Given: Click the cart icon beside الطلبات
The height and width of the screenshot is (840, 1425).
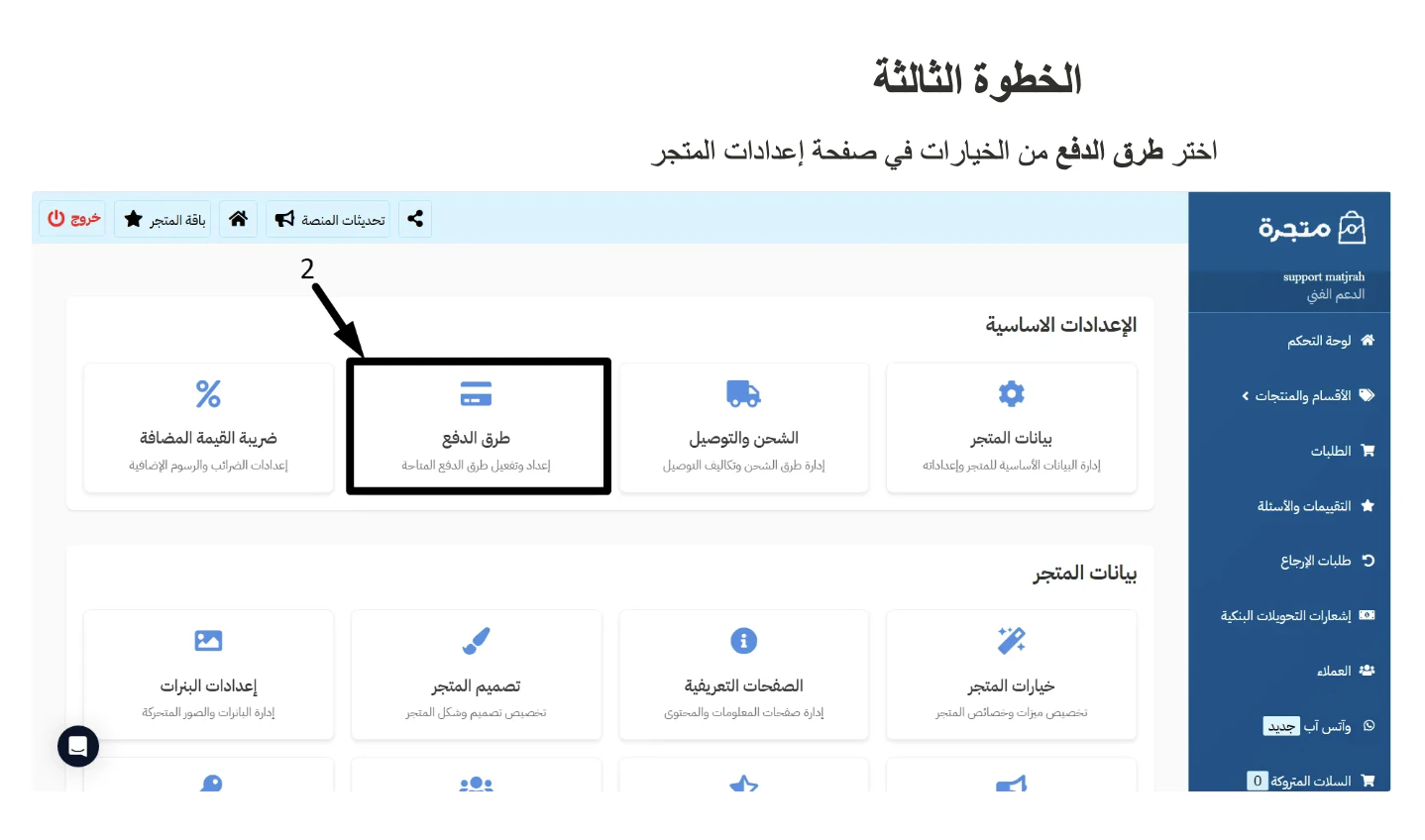Looking at the screenshot, I should click(1368, 451).
